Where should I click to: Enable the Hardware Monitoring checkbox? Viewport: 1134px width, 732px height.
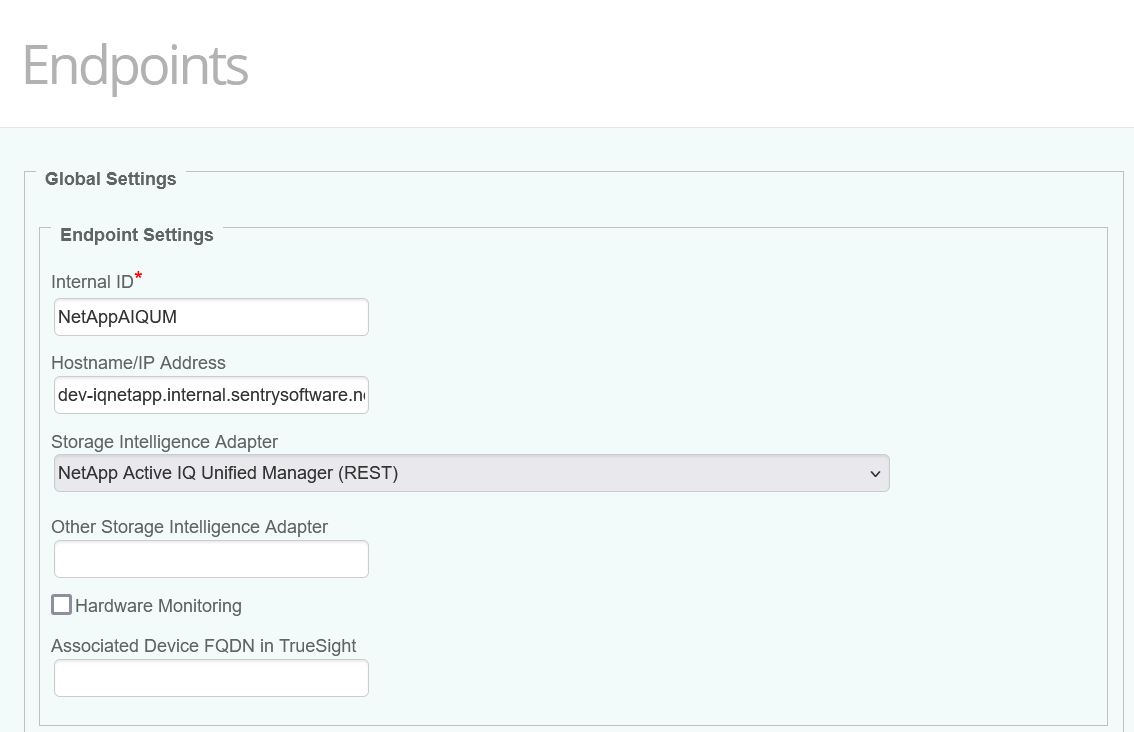(61, 604)
